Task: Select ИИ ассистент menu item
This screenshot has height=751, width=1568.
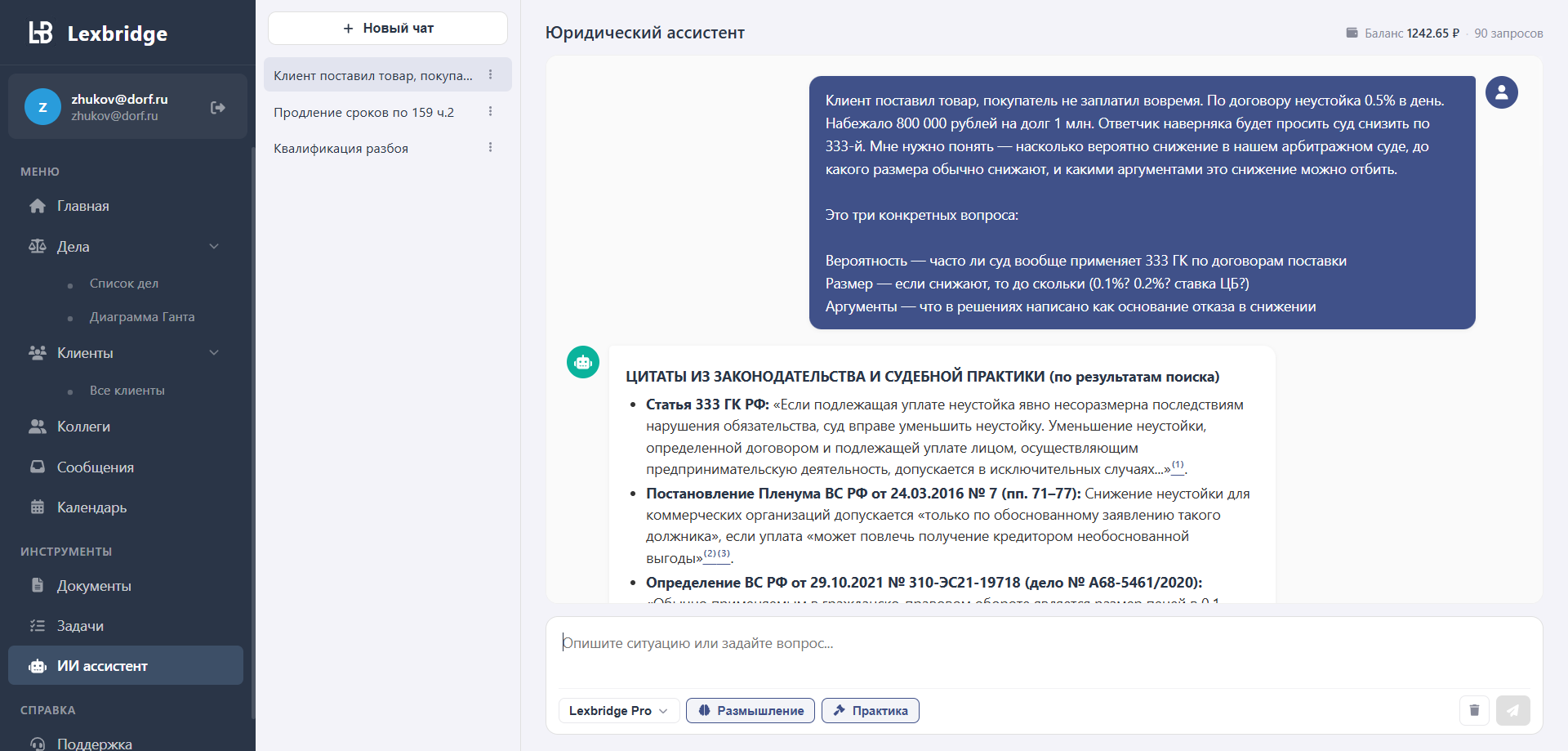Action: pyautogui.click(x=126, y=666)
